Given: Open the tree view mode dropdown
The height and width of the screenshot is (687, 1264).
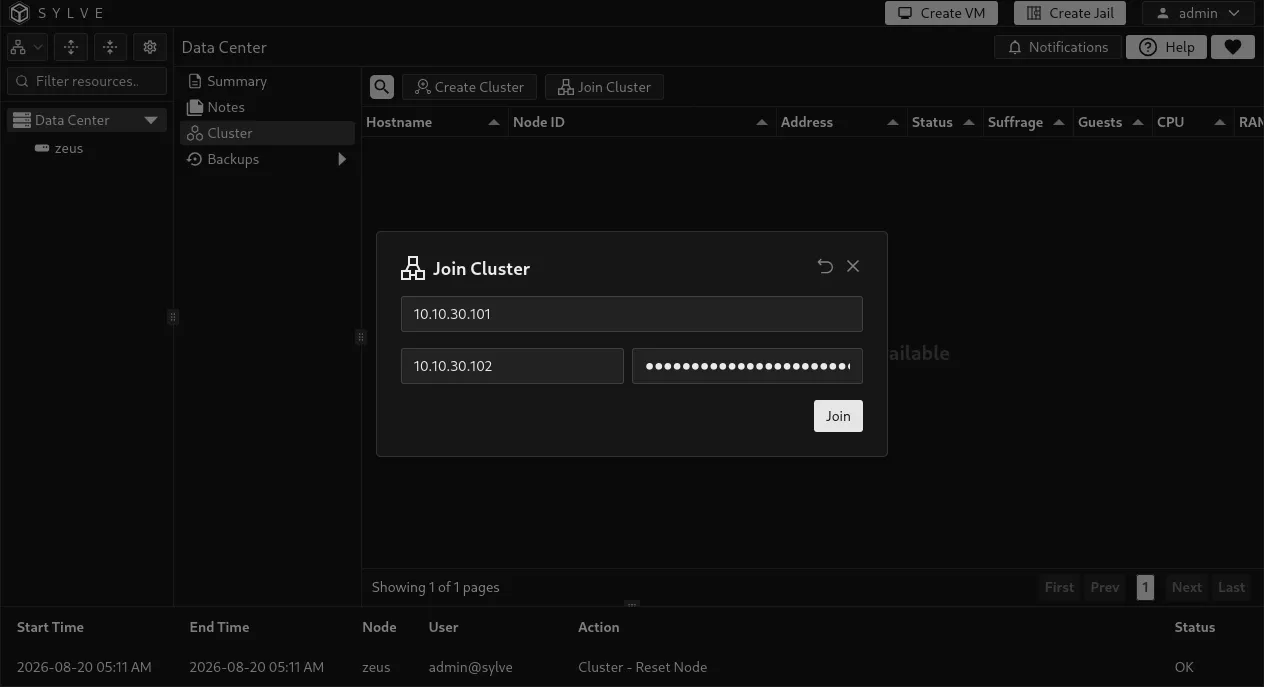Looking at the screenshot, I should [27, 47].
